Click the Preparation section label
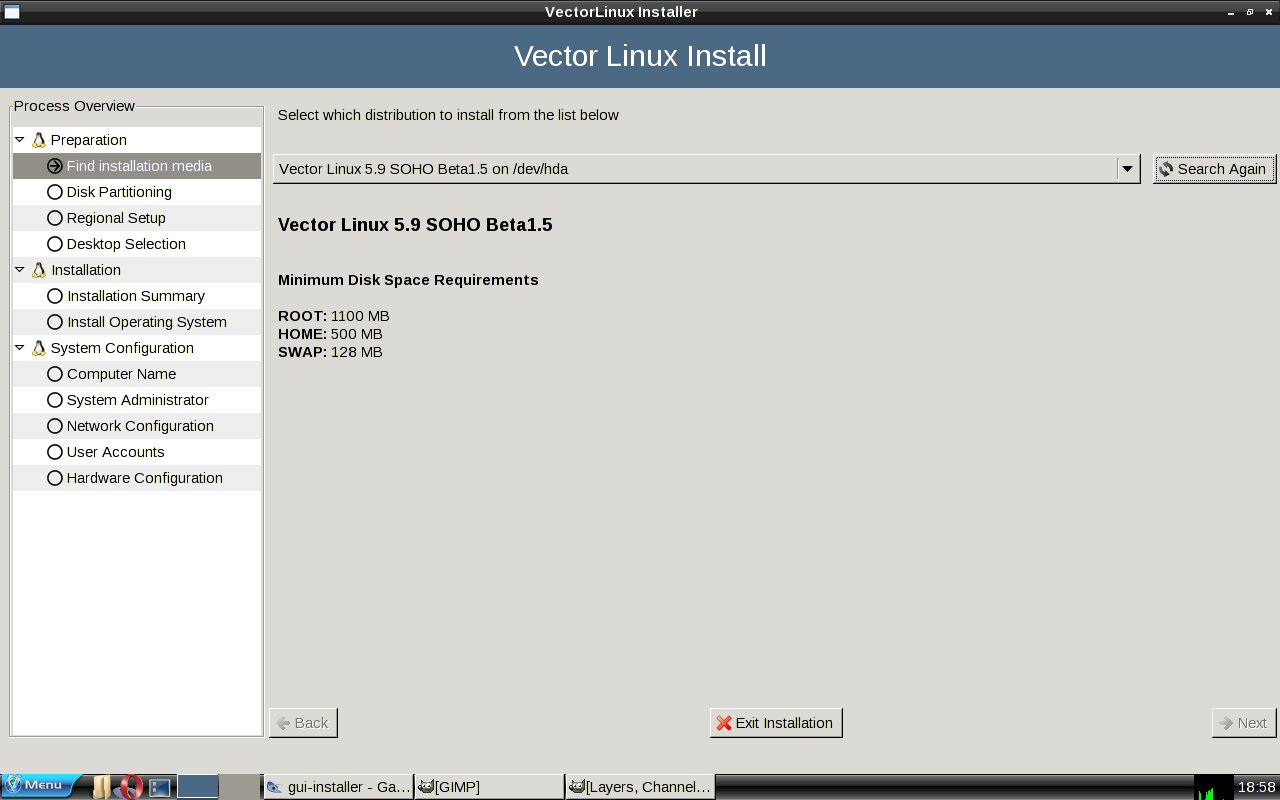 (x=89, y=140)
